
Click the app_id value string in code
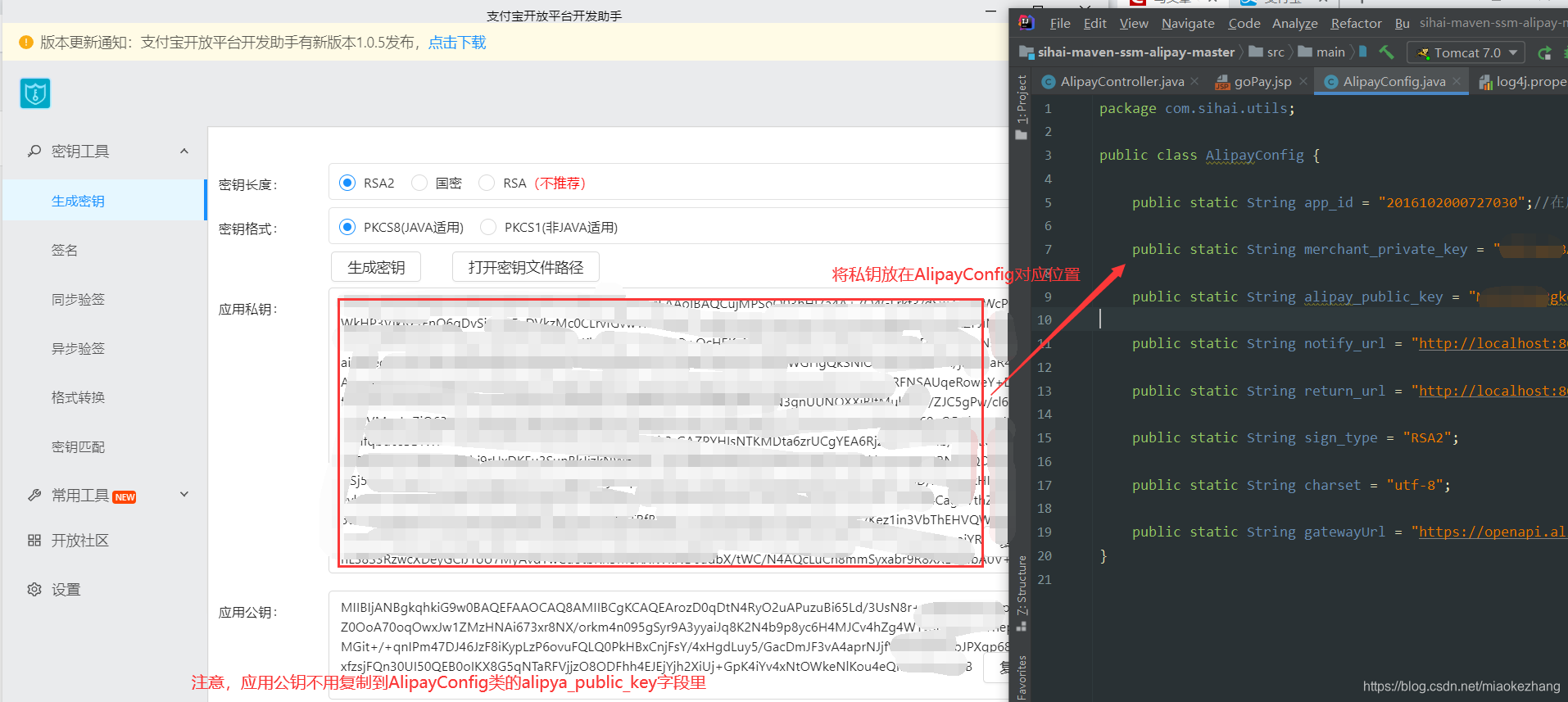[x=1452, y=202]
